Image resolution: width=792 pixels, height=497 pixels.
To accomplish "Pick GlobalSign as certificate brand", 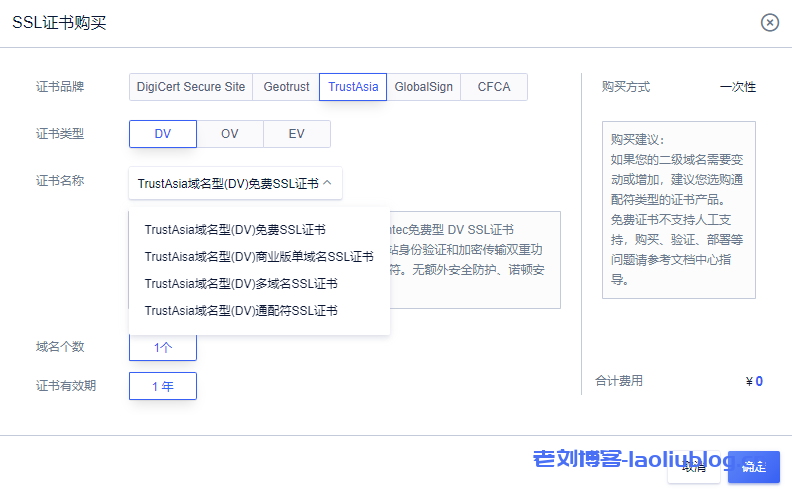I will (423, 87).
